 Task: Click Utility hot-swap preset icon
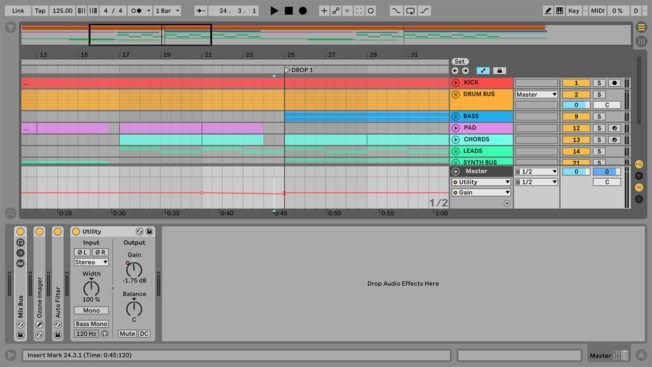pyautogui.click(x=139, y=232)
